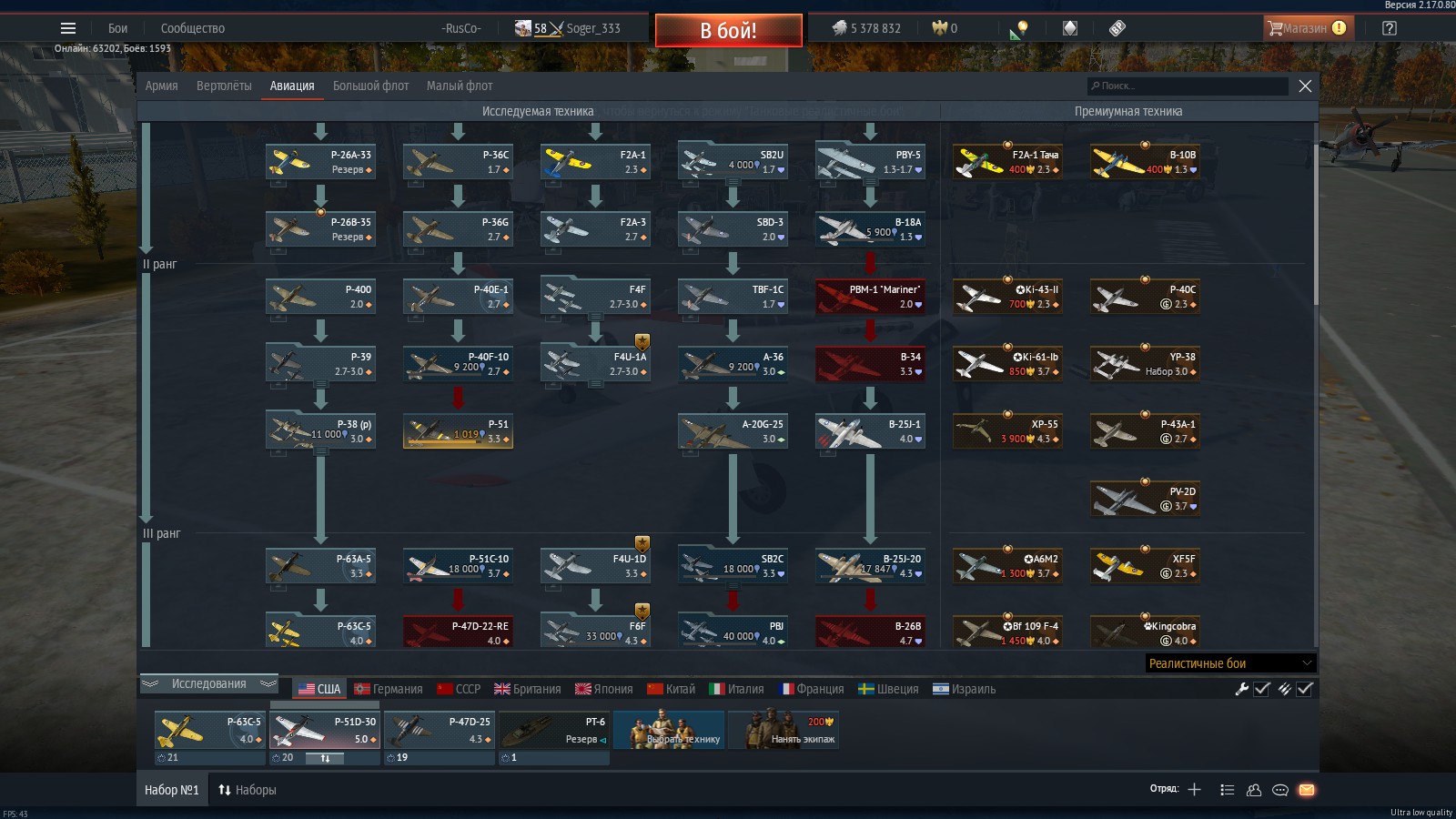Select the premium Ki-61-Ib aircraft
The image size is (1456, 819).
tap(1007, 363)
